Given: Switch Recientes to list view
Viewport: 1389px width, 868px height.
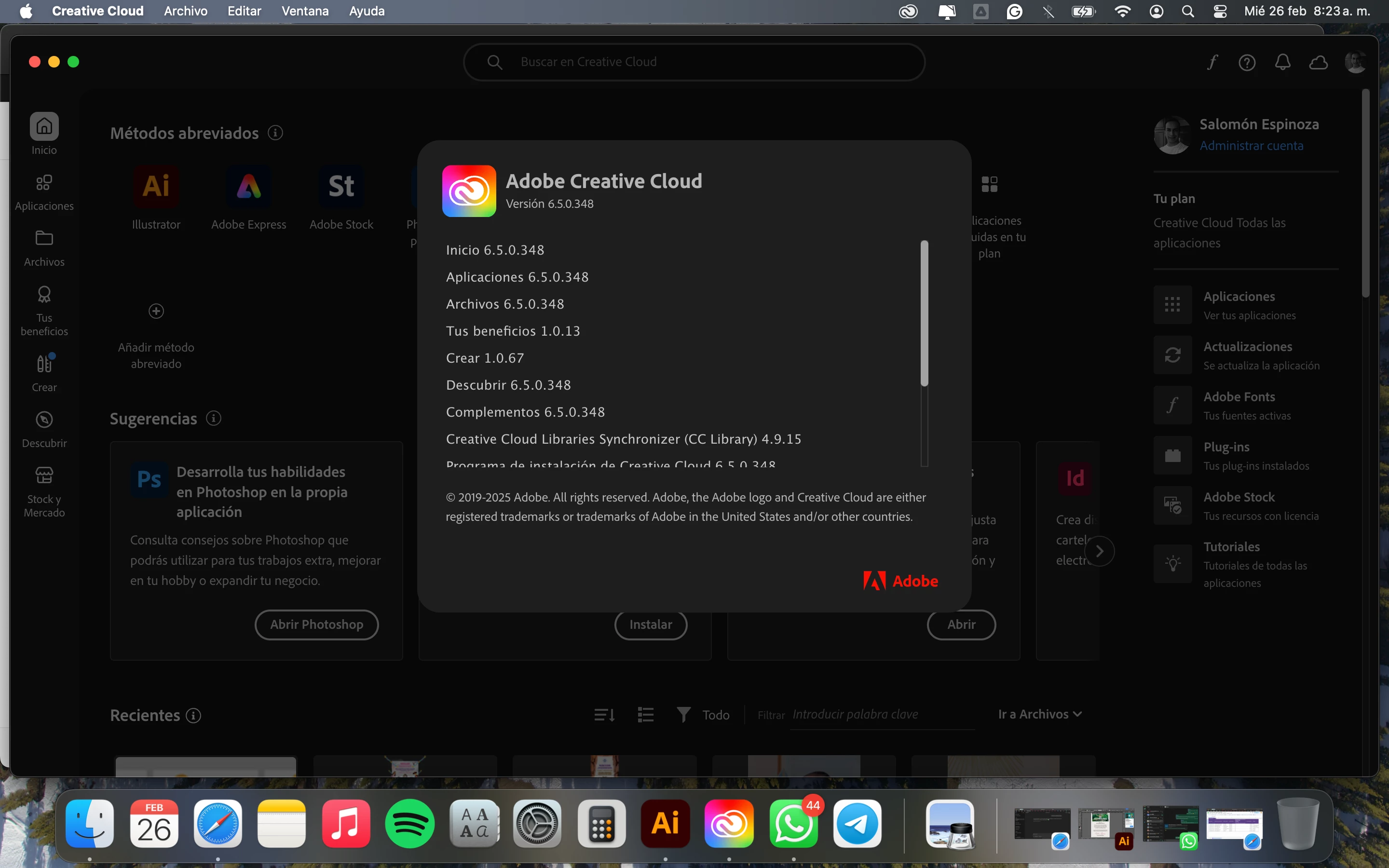Looking at the screenshot, I should (645, 715).
